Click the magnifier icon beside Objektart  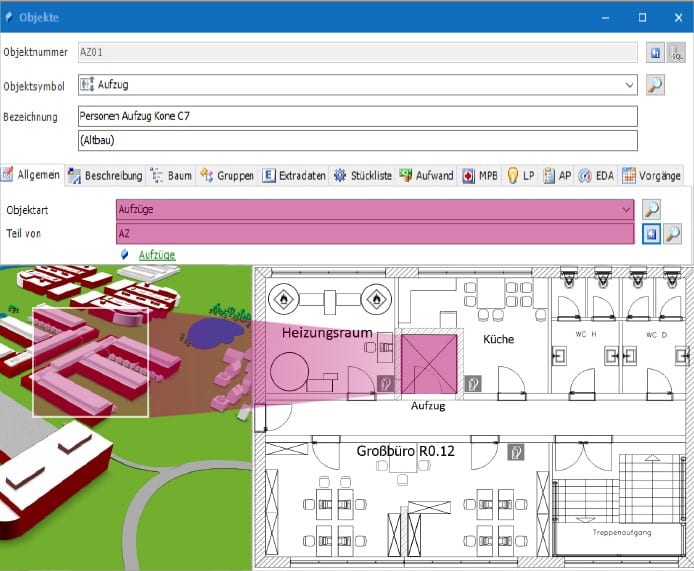[651, 209]
